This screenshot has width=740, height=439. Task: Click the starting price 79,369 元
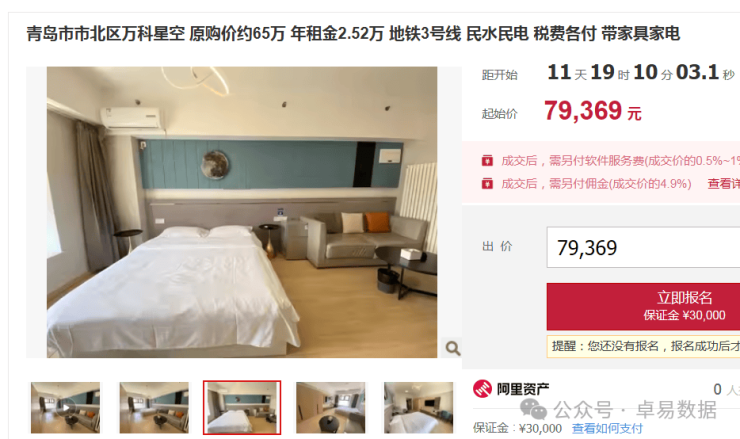tap(593, 111)
